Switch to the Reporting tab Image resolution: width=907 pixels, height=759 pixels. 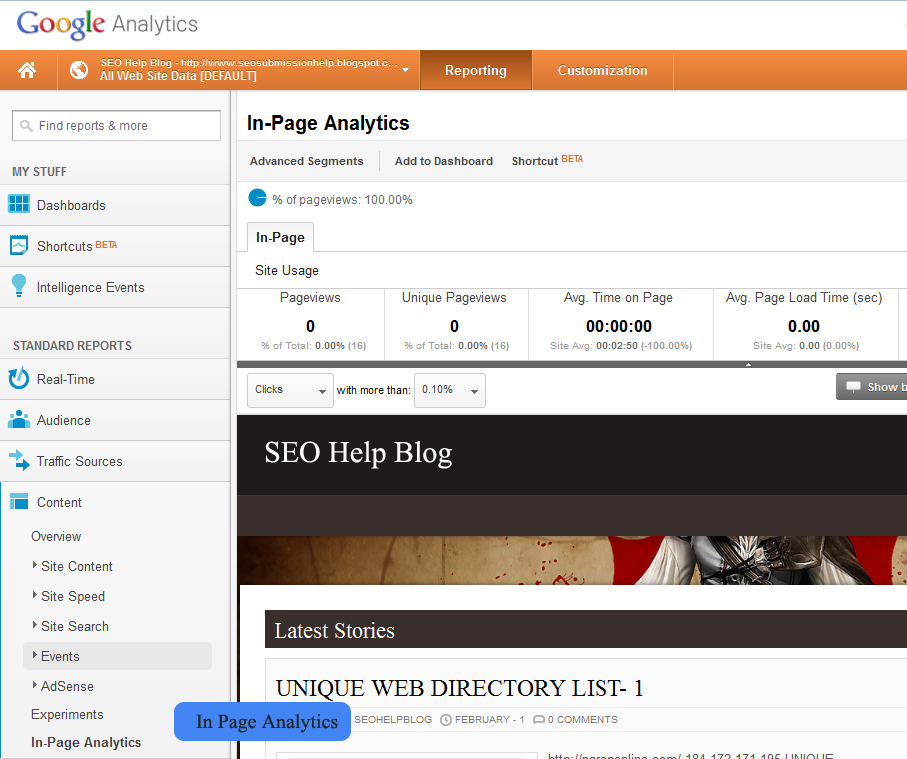(475, 70)
